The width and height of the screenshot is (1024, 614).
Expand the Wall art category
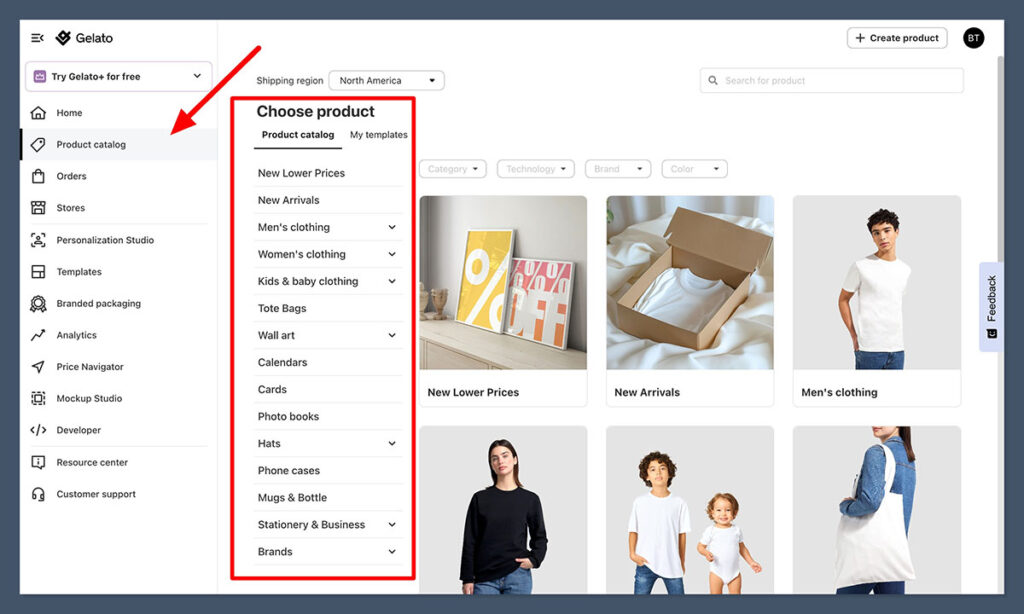click(x=391, y=335)
